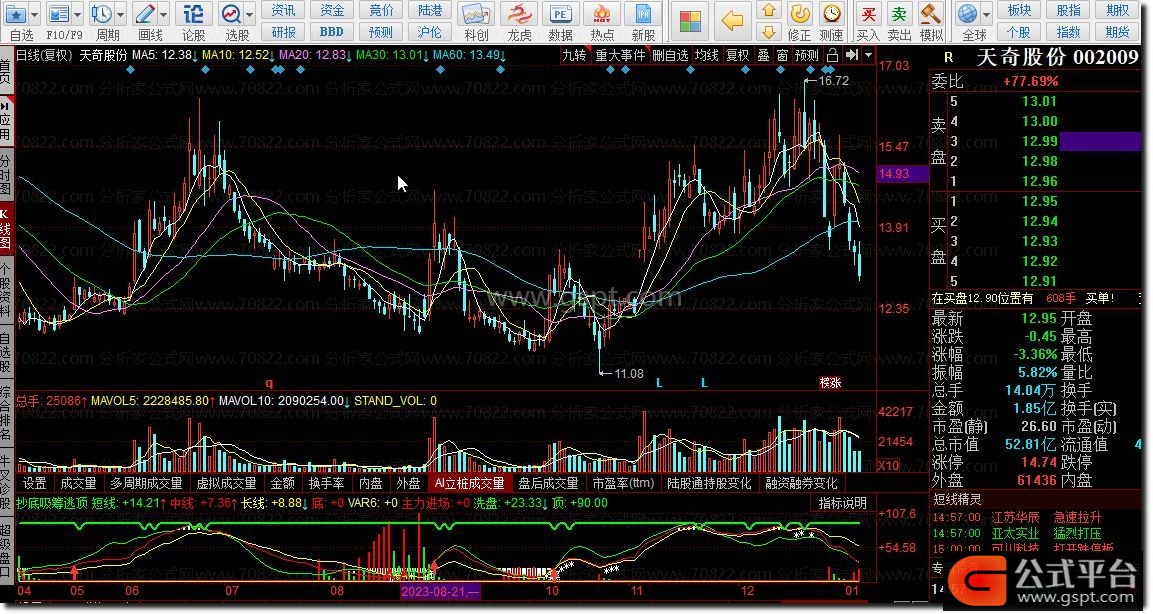1153x614 pixels.
Task: Click the green 卖出 sell icon
Action: 899,14
